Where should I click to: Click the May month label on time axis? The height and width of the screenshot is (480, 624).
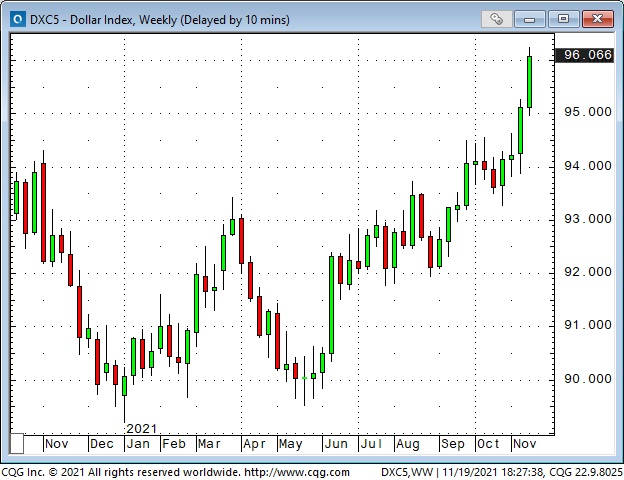tap(291, 444)
